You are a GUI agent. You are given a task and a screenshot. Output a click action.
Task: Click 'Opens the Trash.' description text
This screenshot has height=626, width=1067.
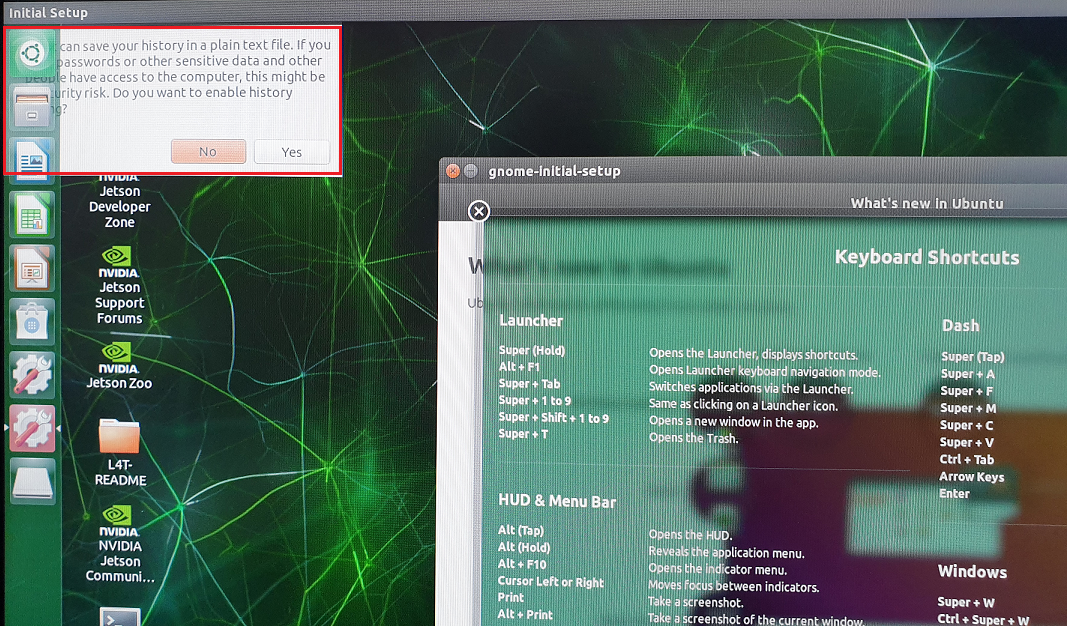coord(693,438)
